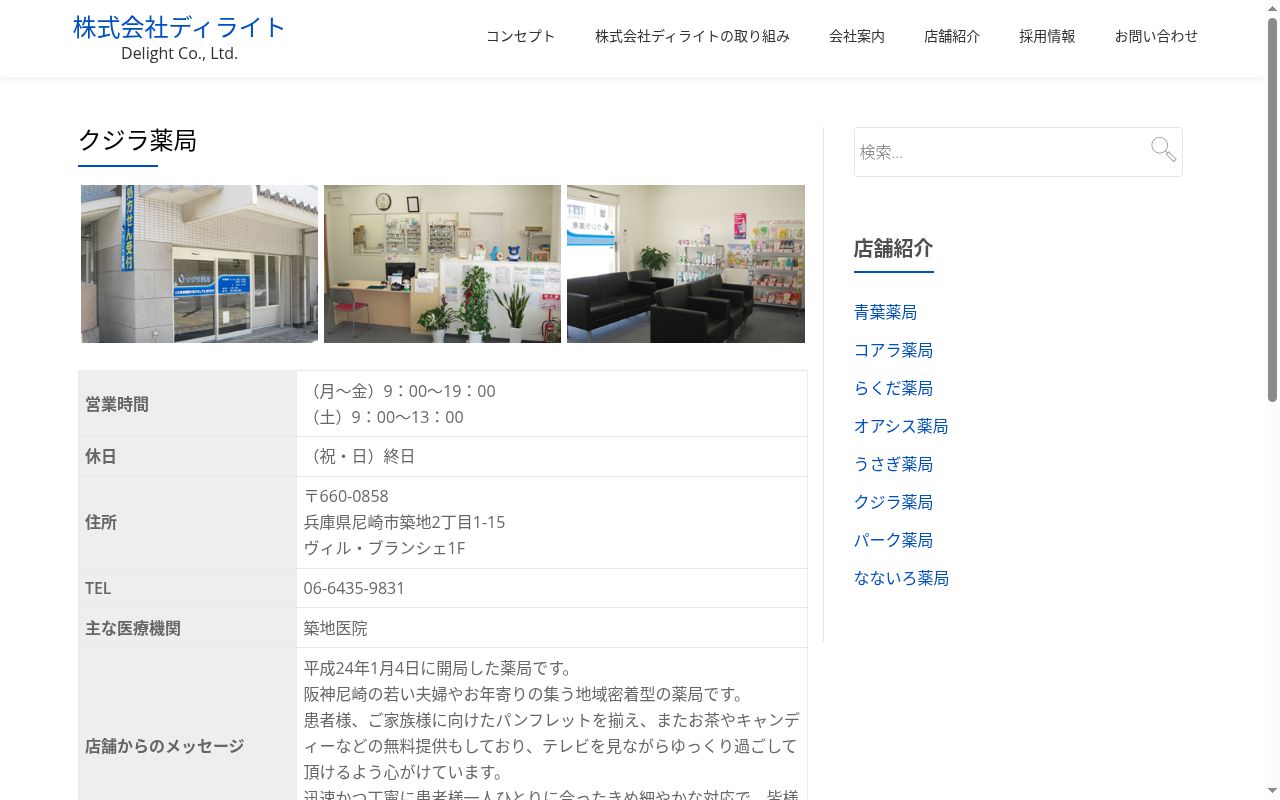Image resolution: width=1280 pixels, height=800 pixels.
Task: Select the 店舗紹介 navigation menu item
Action: 952,36
